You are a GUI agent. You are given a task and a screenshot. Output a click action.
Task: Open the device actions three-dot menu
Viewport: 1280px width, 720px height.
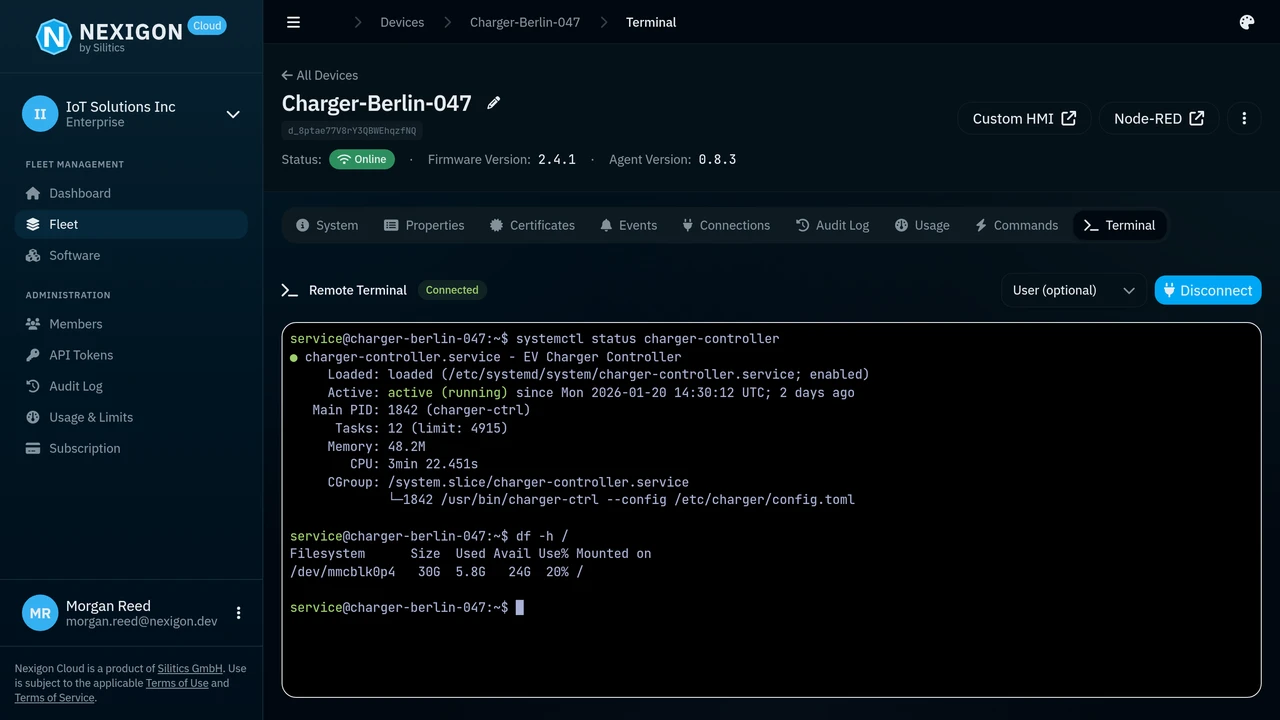(1244, 118)
